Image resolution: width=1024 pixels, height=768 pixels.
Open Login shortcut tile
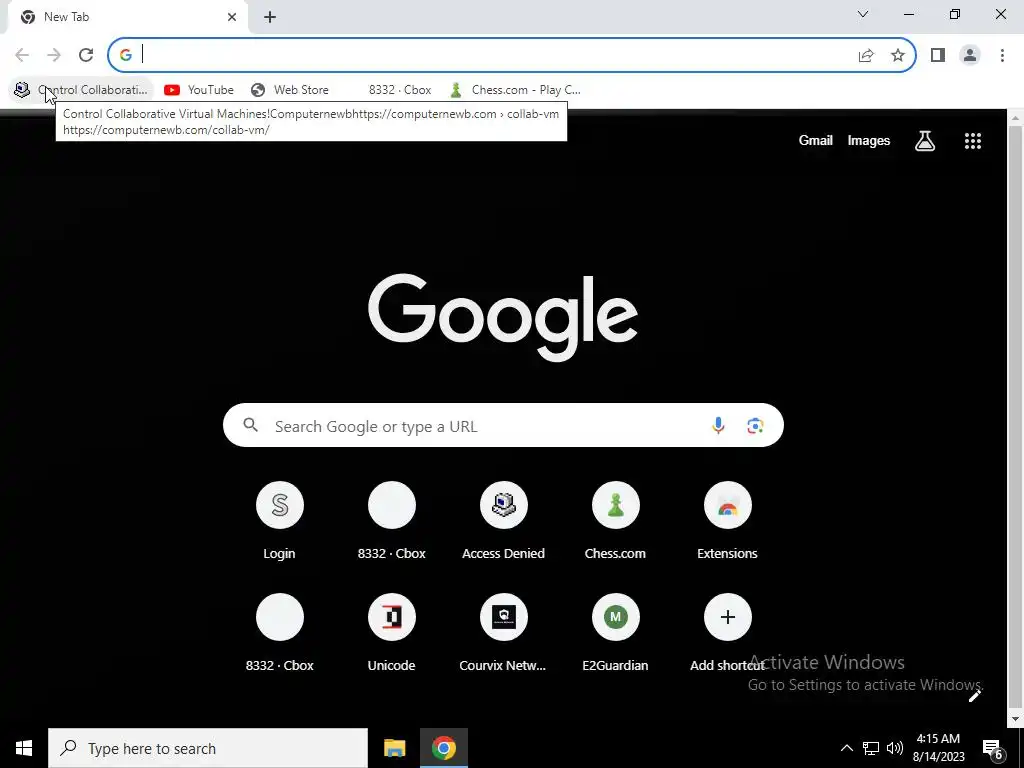click(280, 521)
